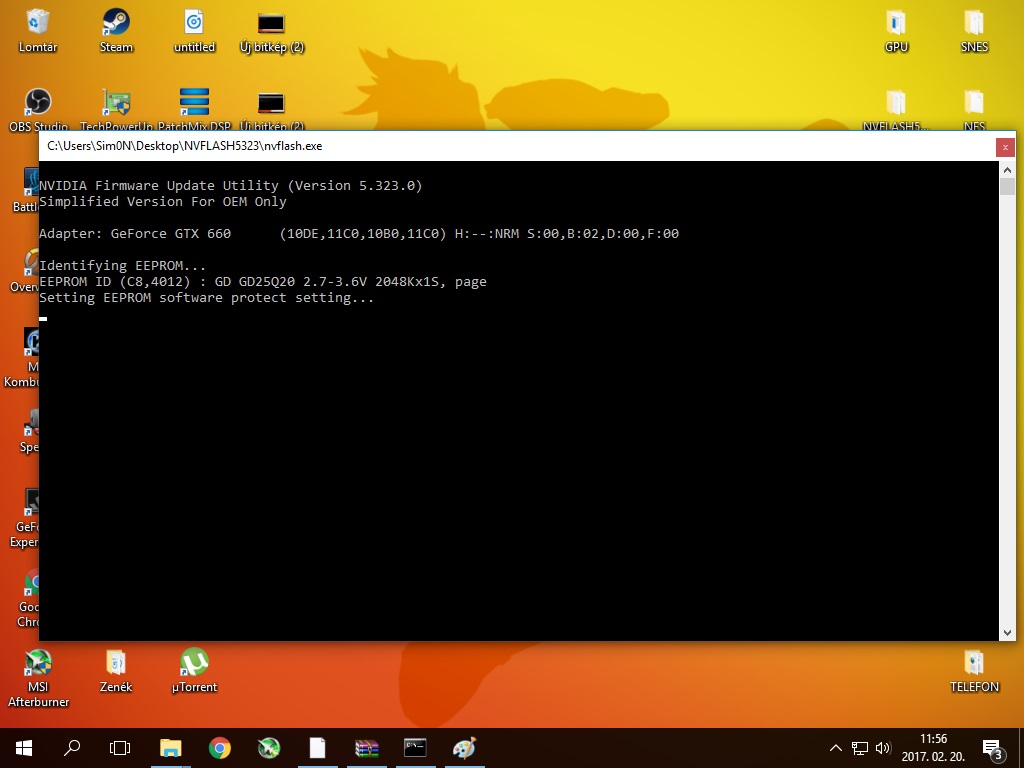Open the GPU folder on desktop
Screen dimensions: 1024x768
896,30
